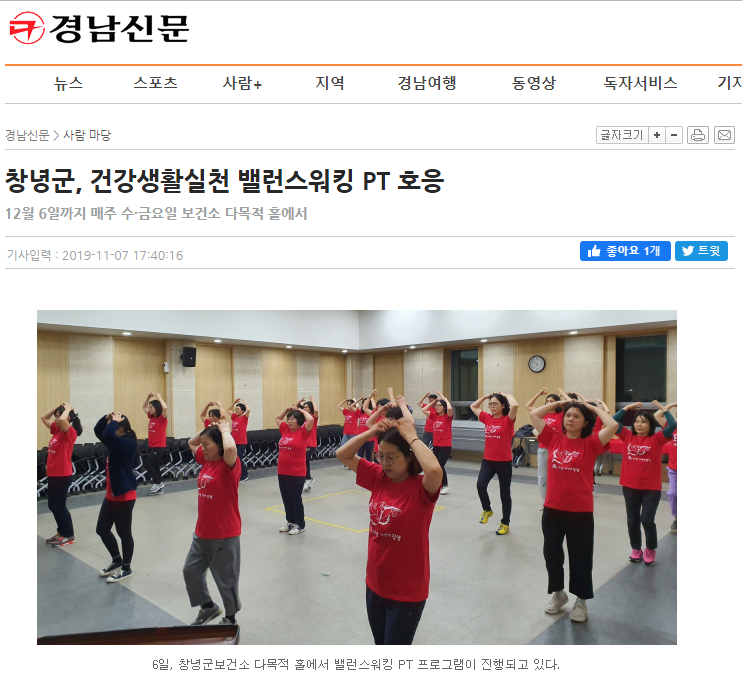Open 독자서비스 menu

pos(640,83)
